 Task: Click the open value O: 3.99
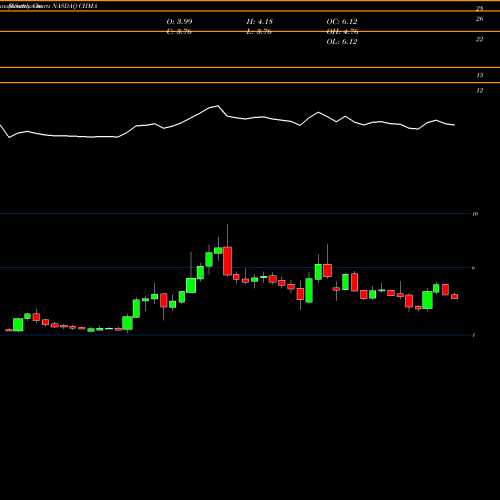coord(179,22)
